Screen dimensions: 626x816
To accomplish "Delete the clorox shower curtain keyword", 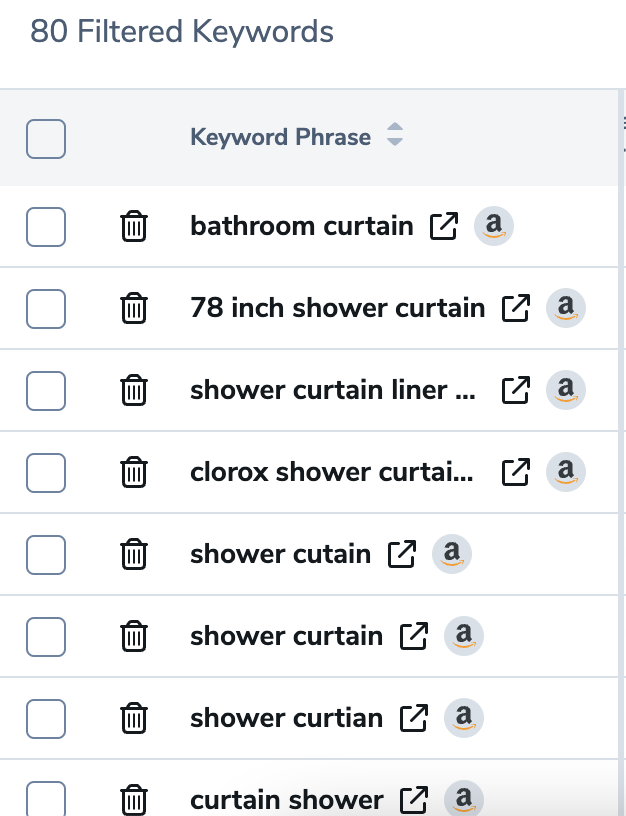I will tap(133, 472).
